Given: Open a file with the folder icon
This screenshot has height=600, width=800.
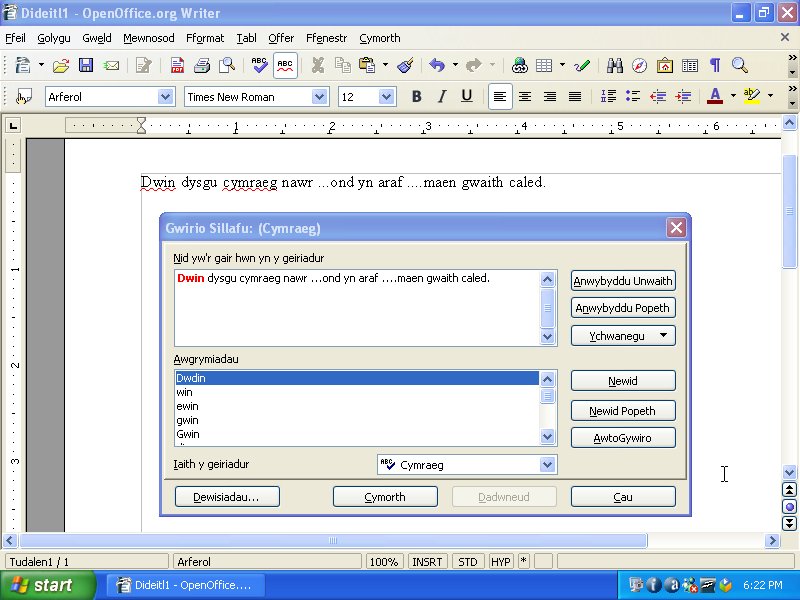Looking at the screenshot, I should point(61,65).
